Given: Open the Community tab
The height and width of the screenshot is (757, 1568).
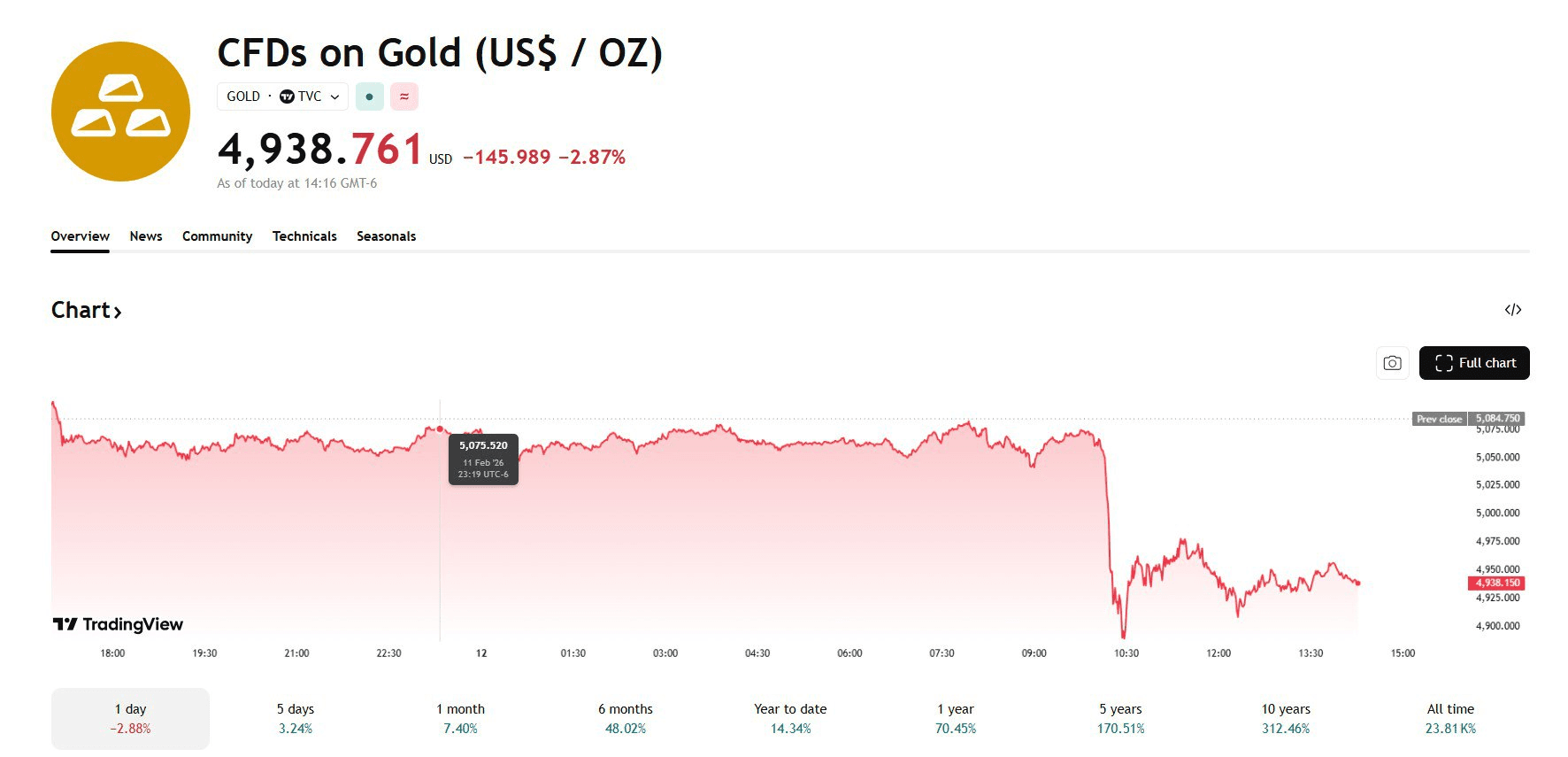Looking at the screenshot, I should (217, 236).
